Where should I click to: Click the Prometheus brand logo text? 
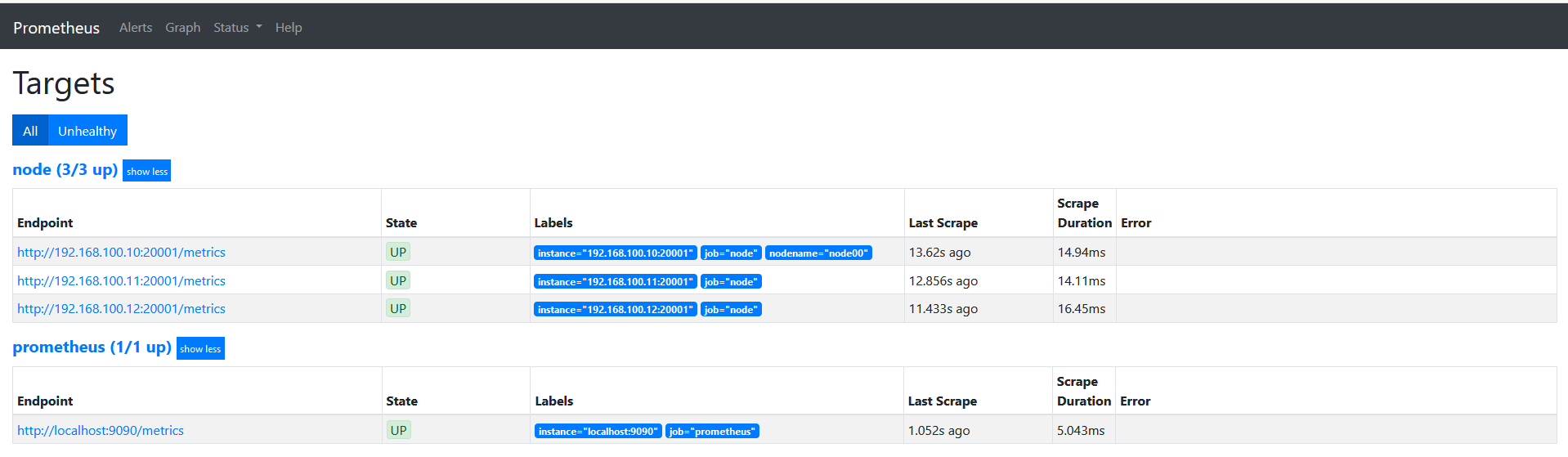[56, 28]
